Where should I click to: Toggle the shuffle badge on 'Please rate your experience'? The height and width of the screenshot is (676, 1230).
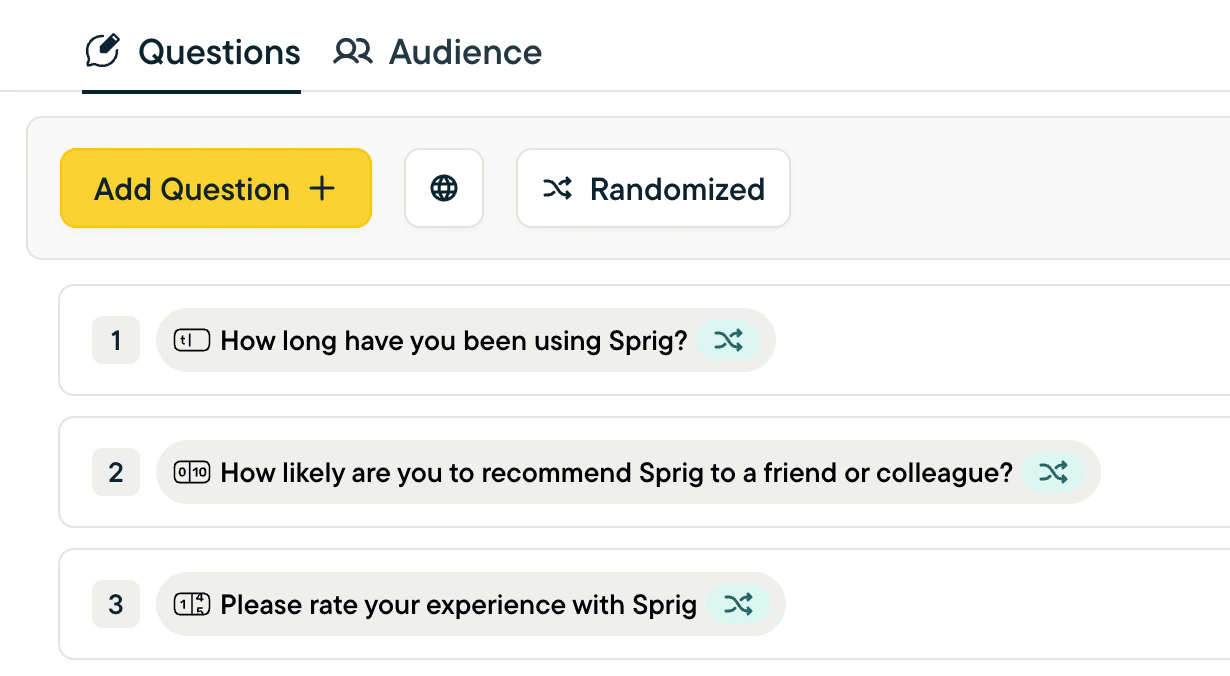[738, 605]
